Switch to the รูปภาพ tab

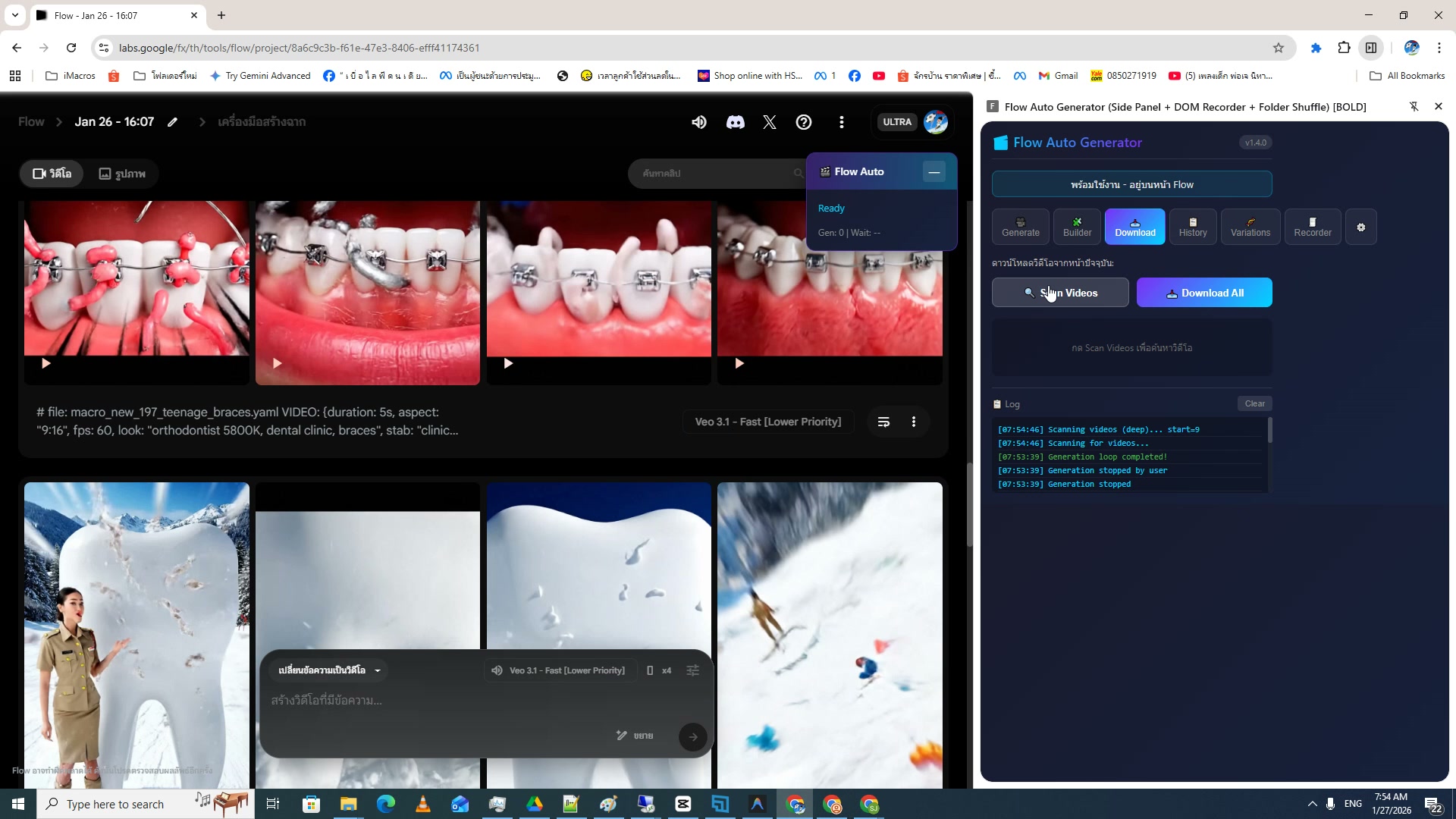pos(122,173)
